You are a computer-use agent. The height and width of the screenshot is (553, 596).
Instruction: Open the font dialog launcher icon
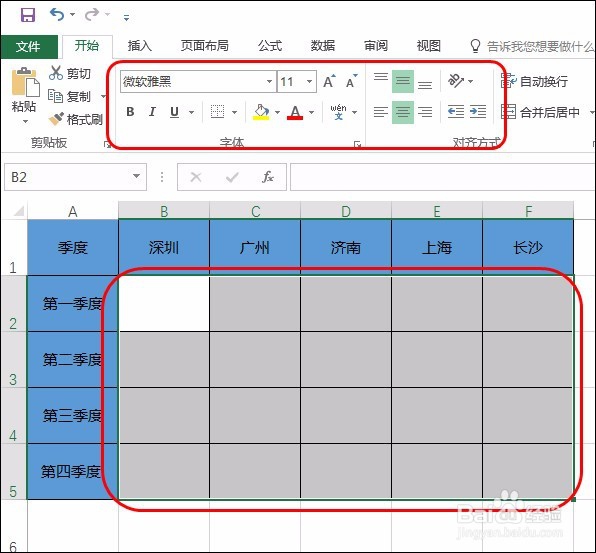click(357, 144)
